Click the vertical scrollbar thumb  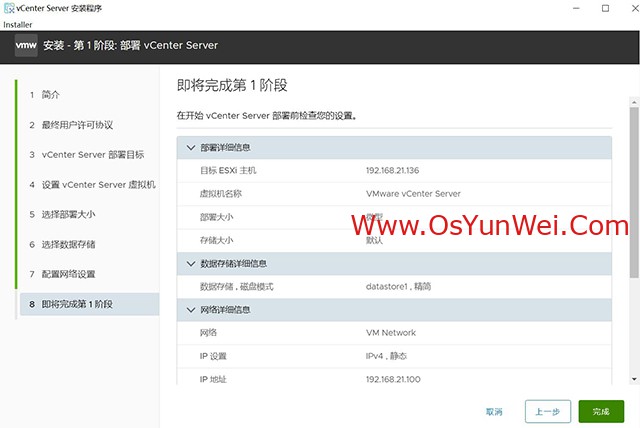click(x=634, y=193)
